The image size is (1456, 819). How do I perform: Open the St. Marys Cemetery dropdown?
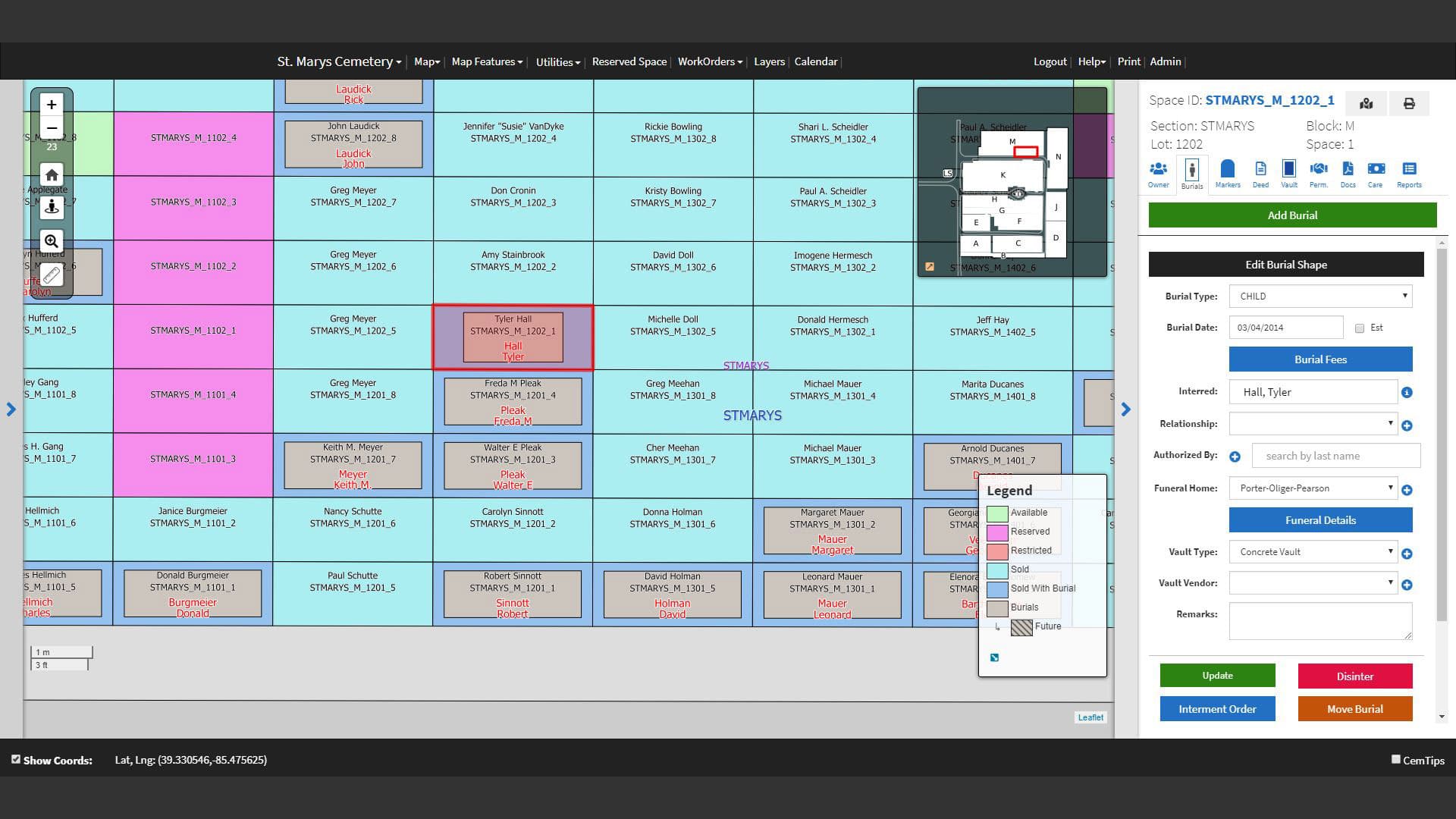338,61
